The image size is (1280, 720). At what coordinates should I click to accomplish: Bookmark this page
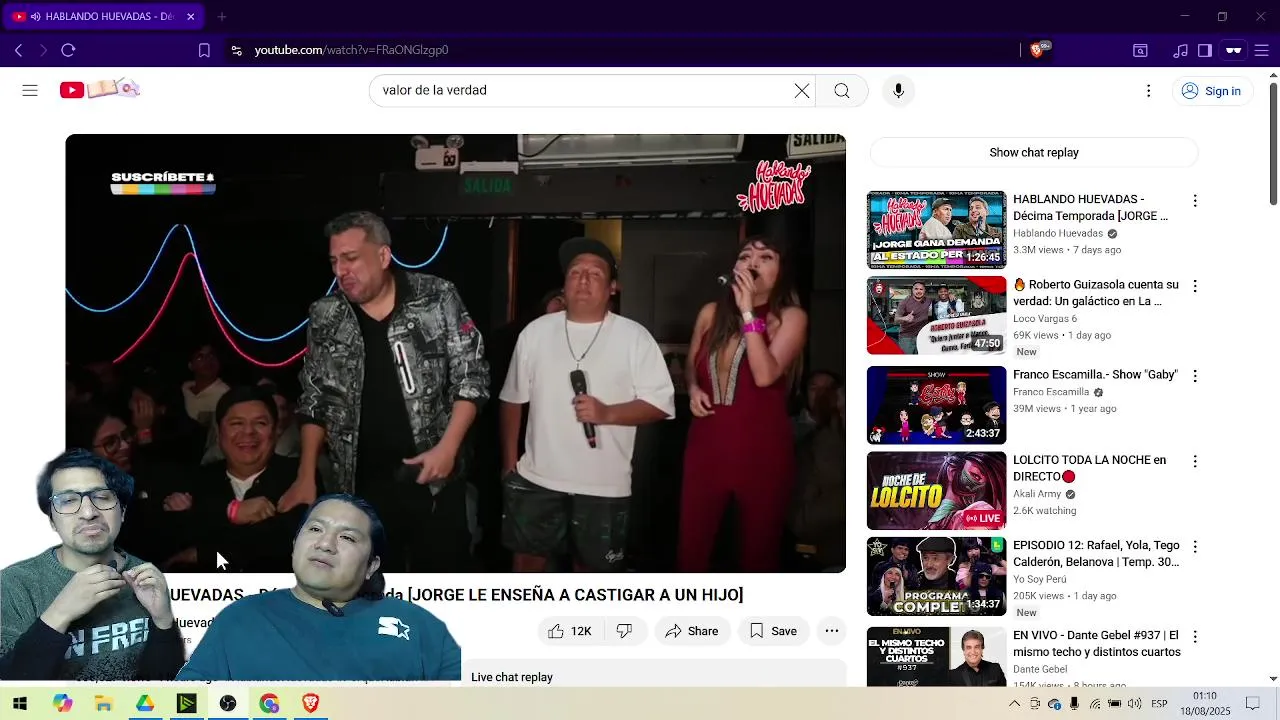tap(204, 50)
